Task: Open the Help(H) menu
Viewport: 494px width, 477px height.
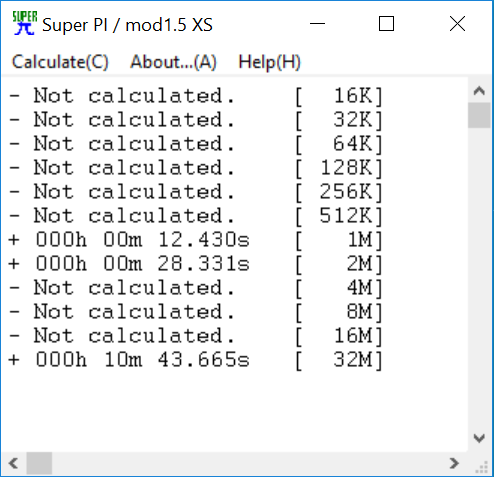Action: click(269, 62)
